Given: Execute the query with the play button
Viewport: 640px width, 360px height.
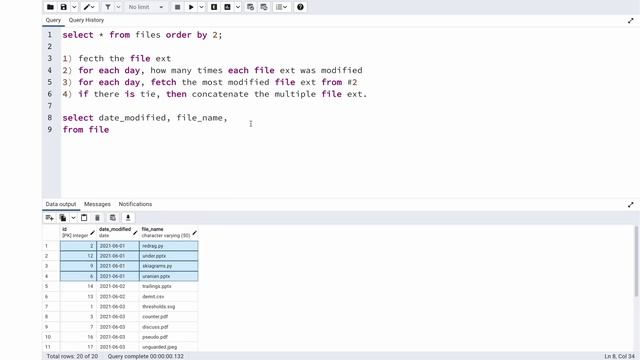Looking at the screenshot, I should tap(191, 7).
